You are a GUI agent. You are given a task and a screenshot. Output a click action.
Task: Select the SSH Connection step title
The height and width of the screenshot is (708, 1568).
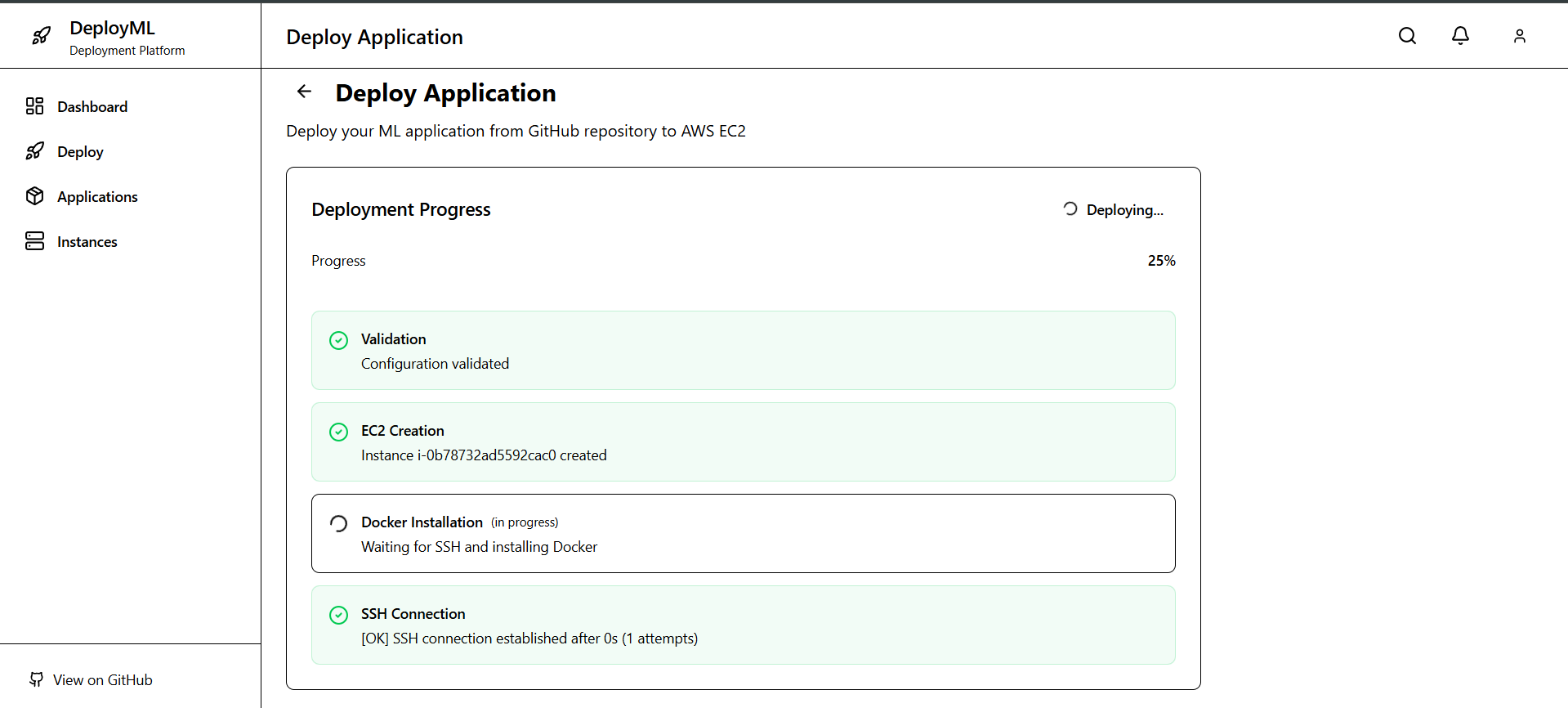(413, 614)
